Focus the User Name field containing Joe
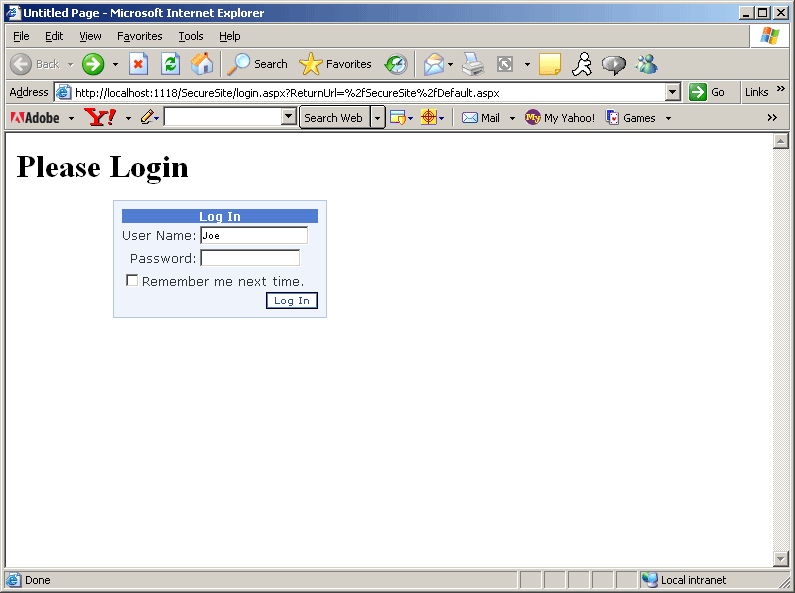This screenshot has height=593, width=795. [254, 236]
